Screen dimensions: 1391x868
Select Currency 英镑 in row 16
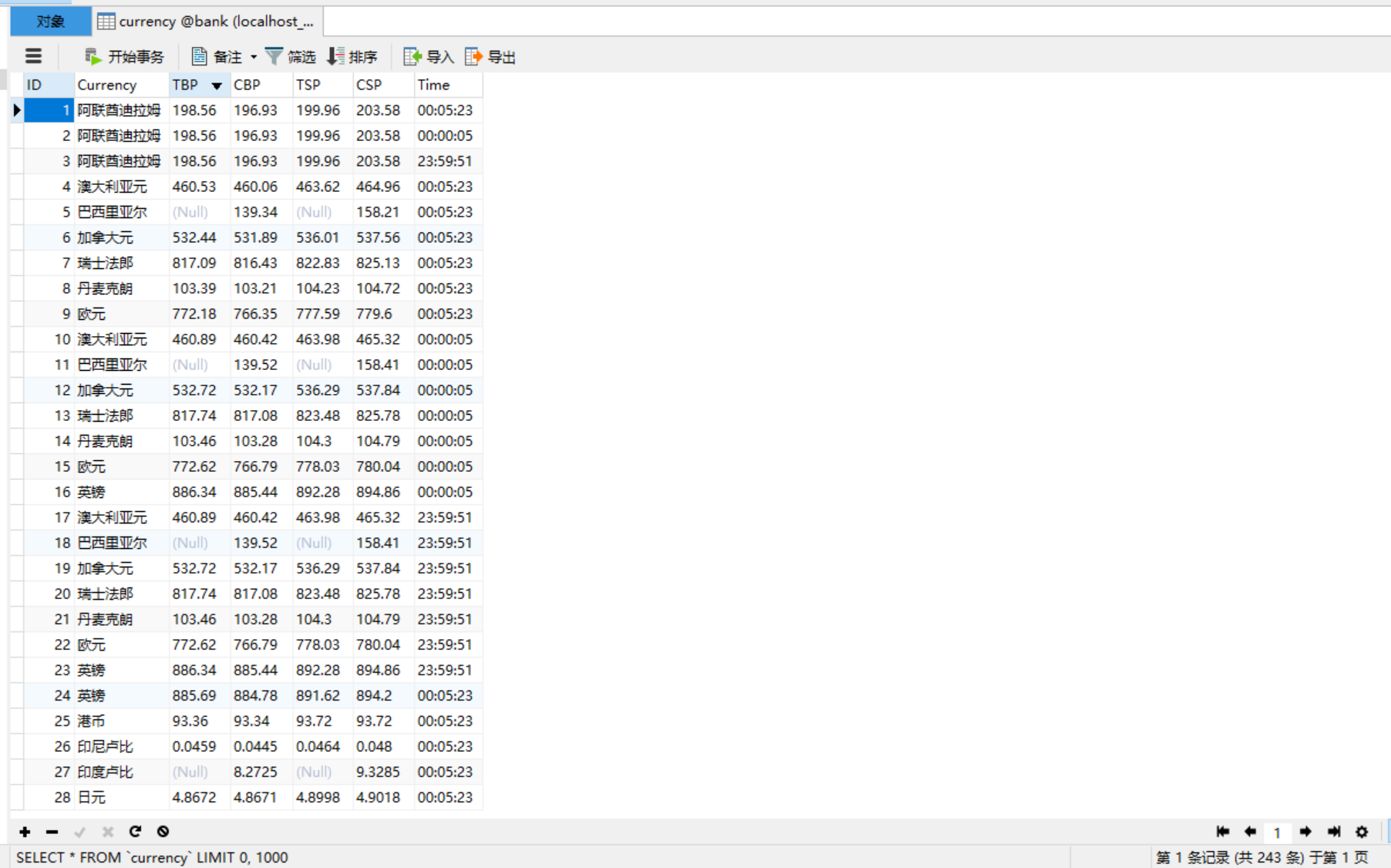tap(122, 492)
